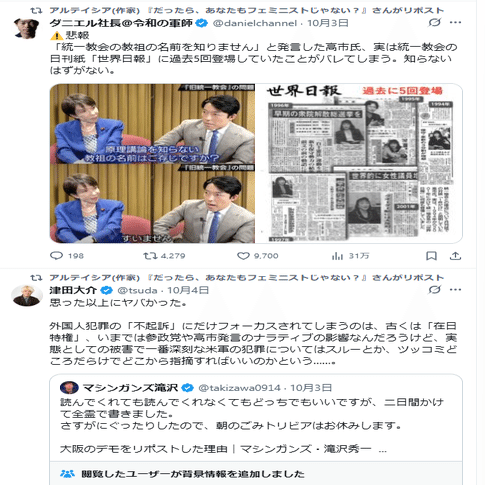Open the 10月4日 timestamp on tsuda post
This screenshot has height=485, width=485.
pyautogui.click(x=188, y=290)
